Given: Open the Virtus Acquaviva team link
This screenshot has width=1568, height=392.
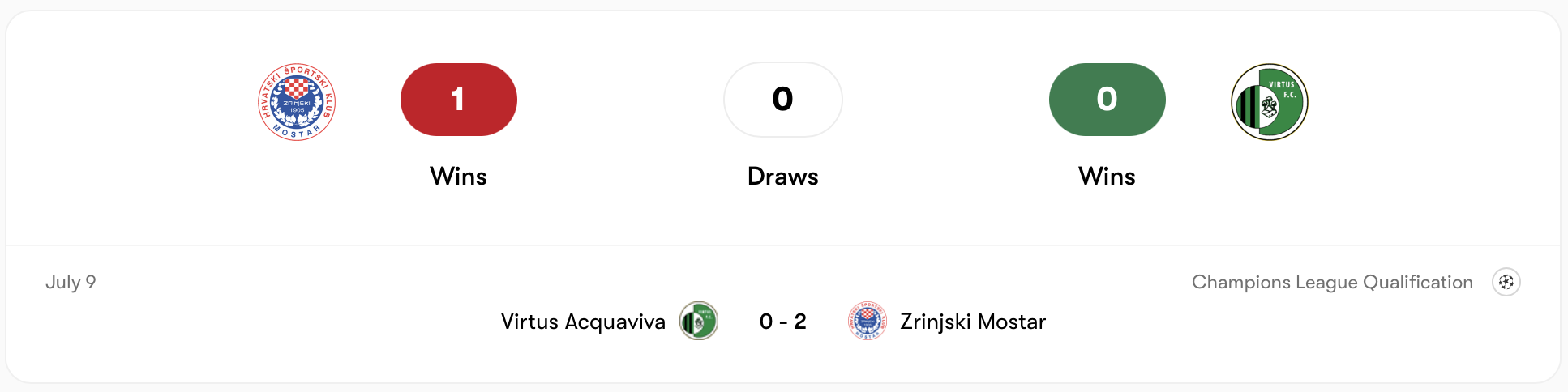Looking at the screenshot, I should (583, 322).
